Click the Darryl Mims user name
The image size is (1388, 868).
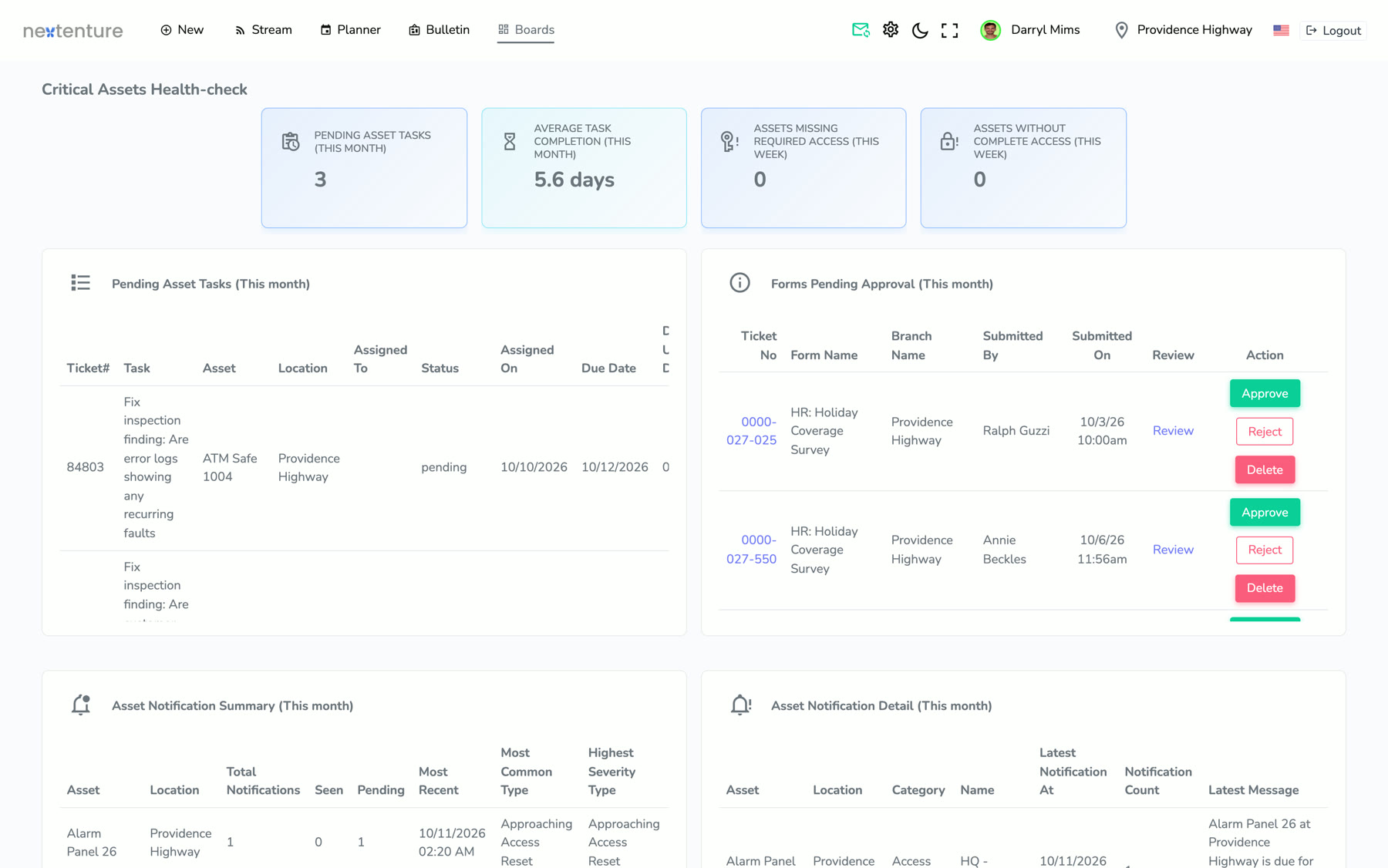pos(1045,30)
